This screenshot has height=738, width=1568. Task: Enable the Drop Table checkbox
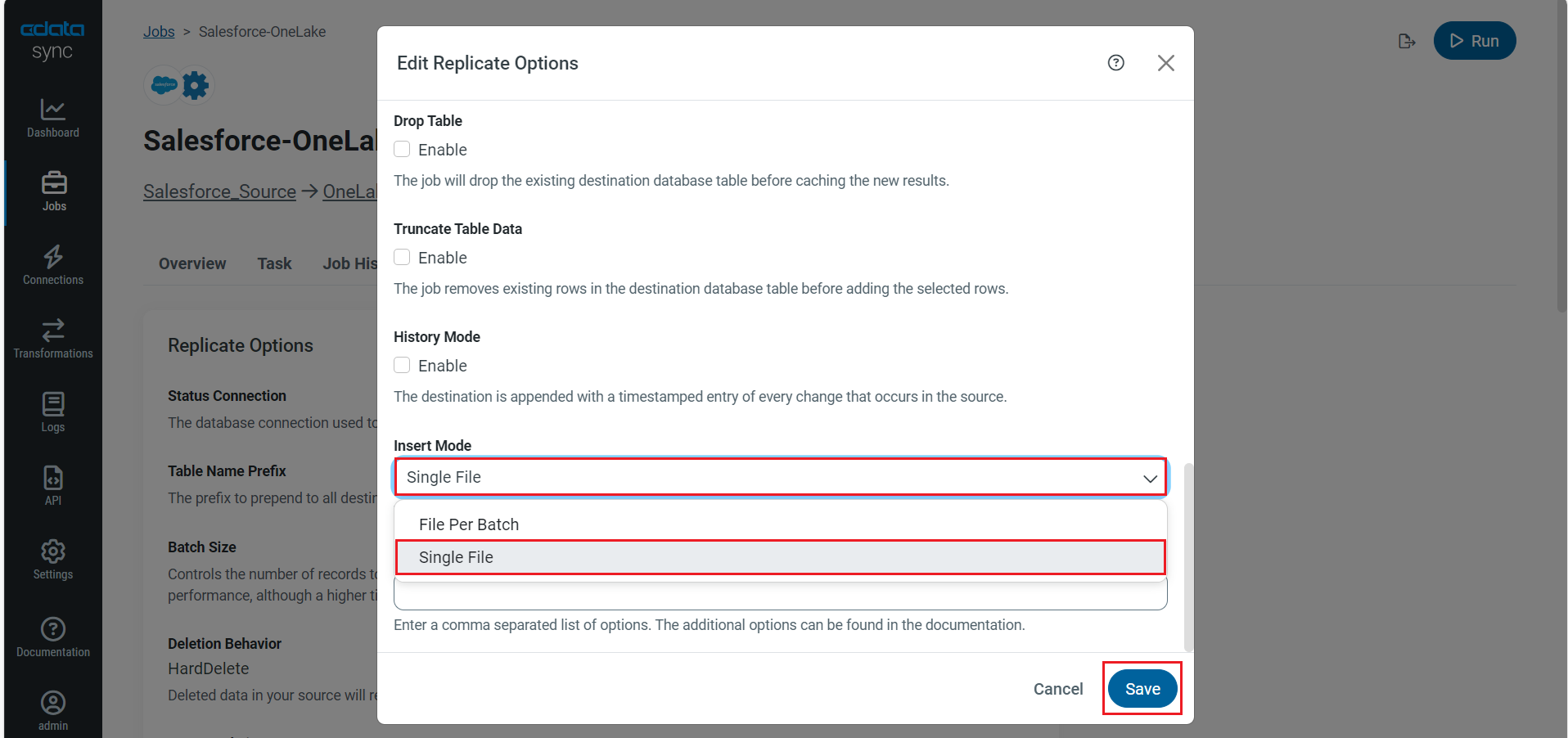[x=402, y=149]
